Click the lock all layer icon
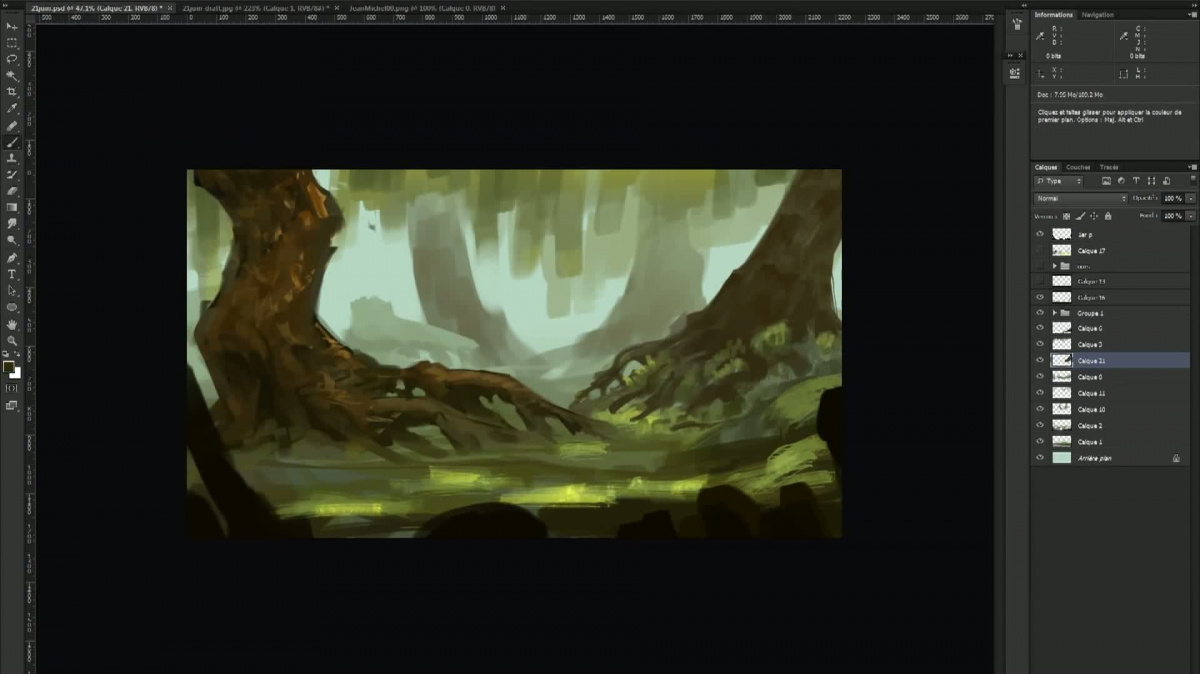The width and height of the screenshot is (1200, 674). 1108,215
